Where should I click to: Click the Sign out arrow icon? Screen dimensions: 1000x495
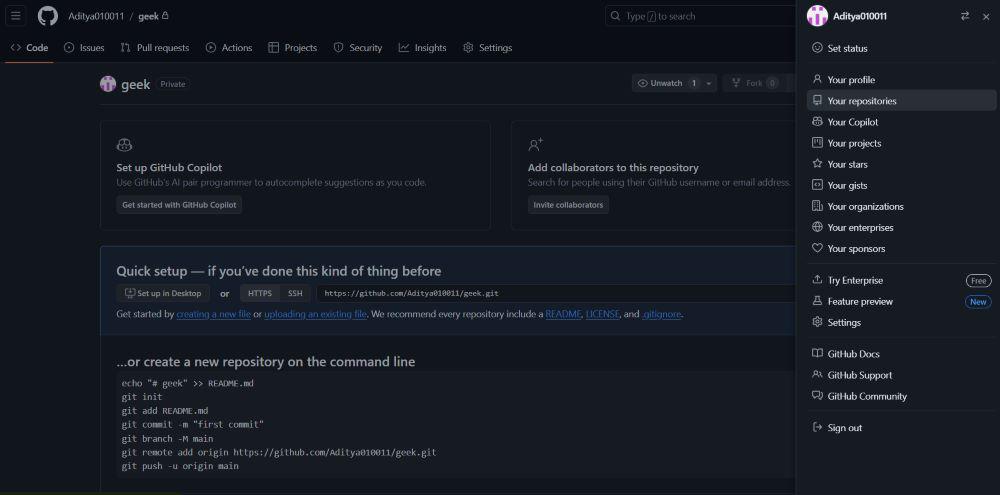[x=817, y=427]
